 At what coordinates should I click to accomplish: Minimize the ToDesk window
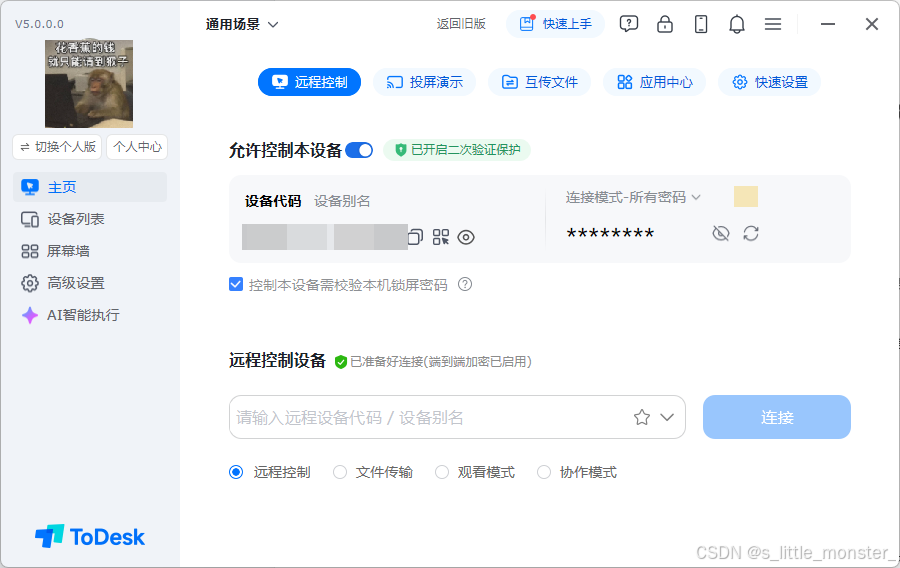(x=828, y=24)
